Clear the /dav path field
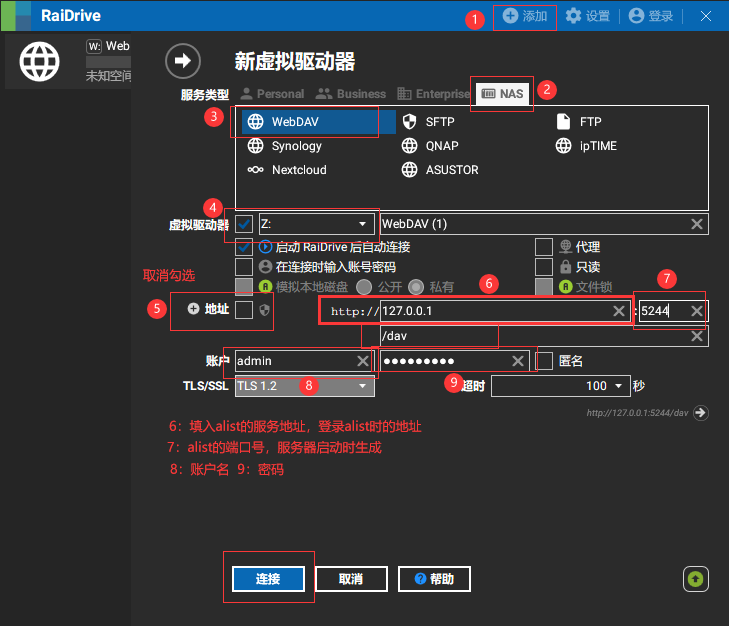 [x=696, y=336]
